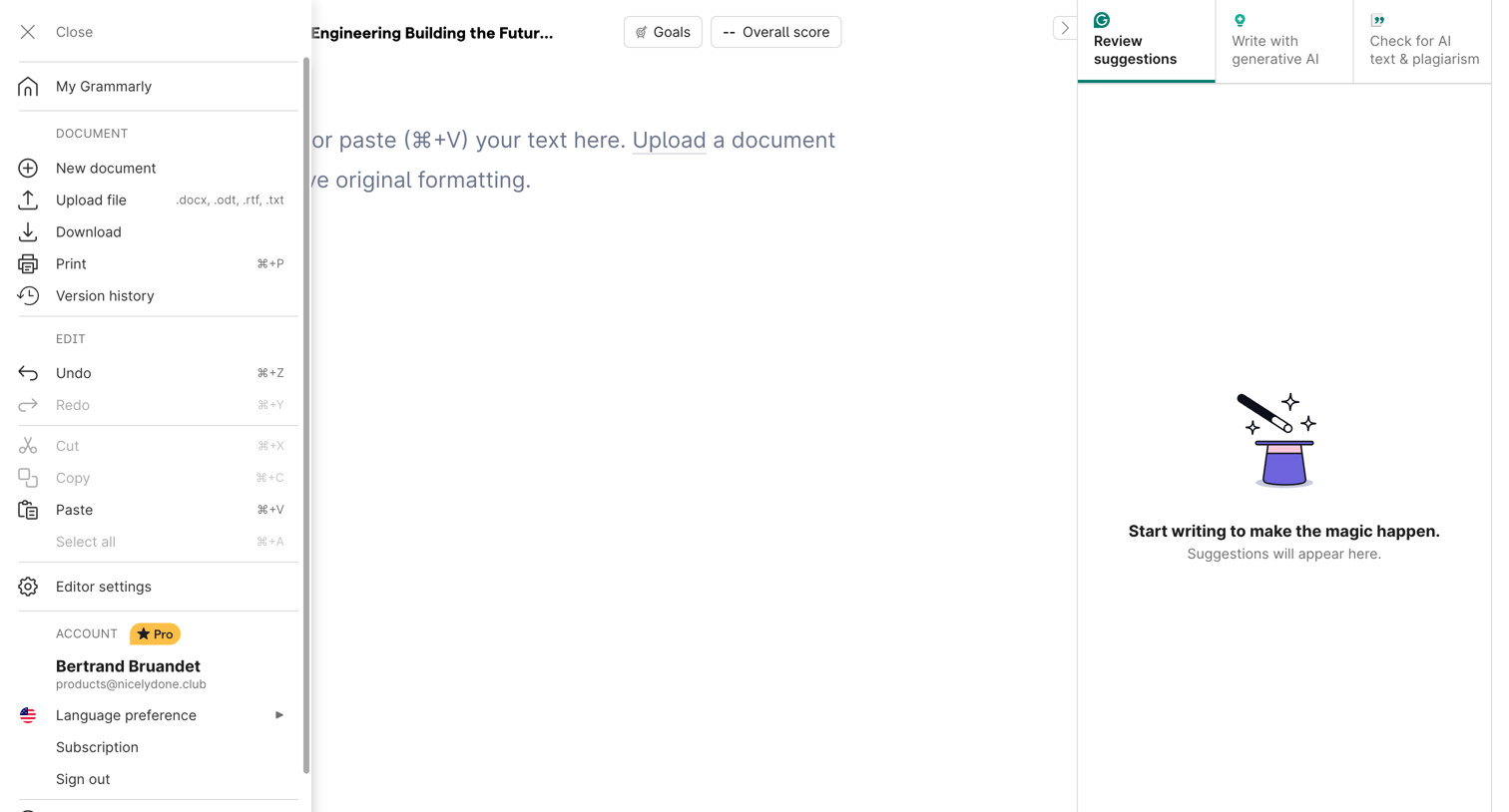1509x812 pixels.
Task: Click the Upload file arrow icon
Action: coord(28,200)
